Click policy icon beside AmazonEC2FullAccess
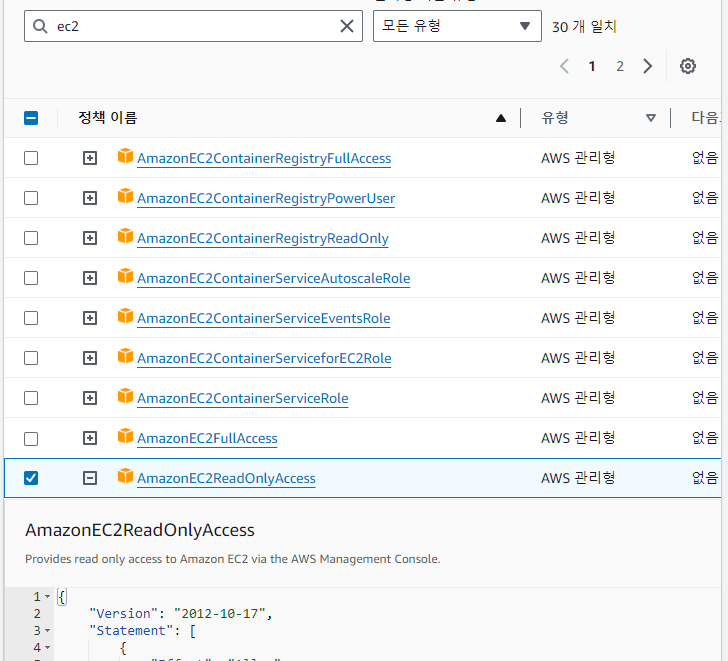This screenshot has height=661, width=728. 125,436
